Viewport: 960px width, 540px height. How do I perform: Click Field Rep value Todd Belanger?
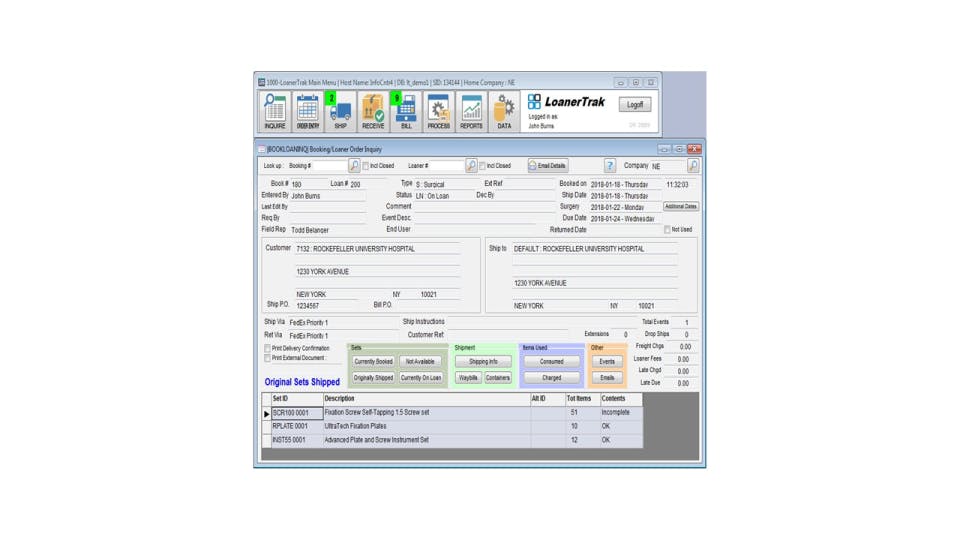click(x=310, y=230)
